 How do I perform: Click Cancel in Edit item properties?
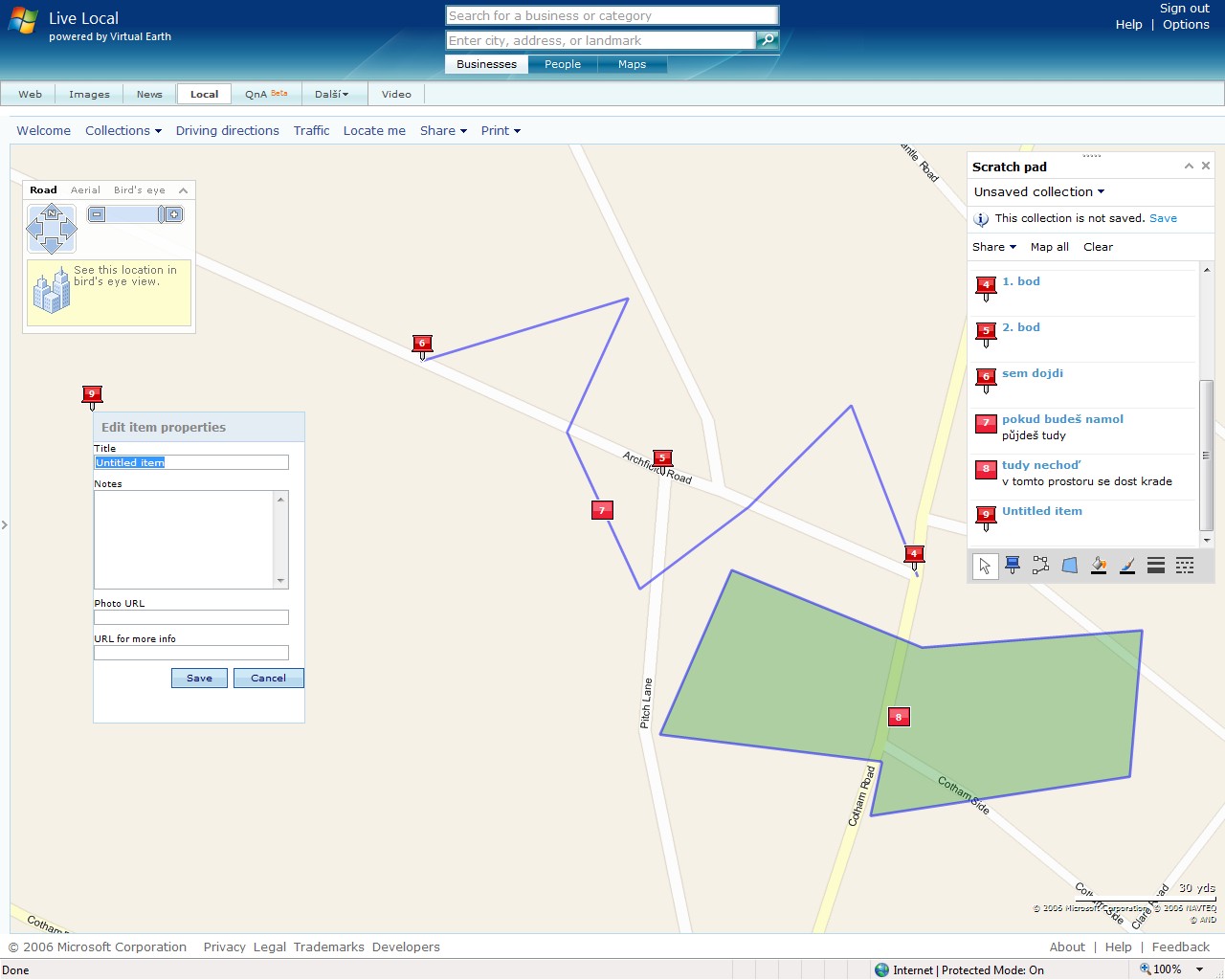pyautogui.click(x=268, y=678)
